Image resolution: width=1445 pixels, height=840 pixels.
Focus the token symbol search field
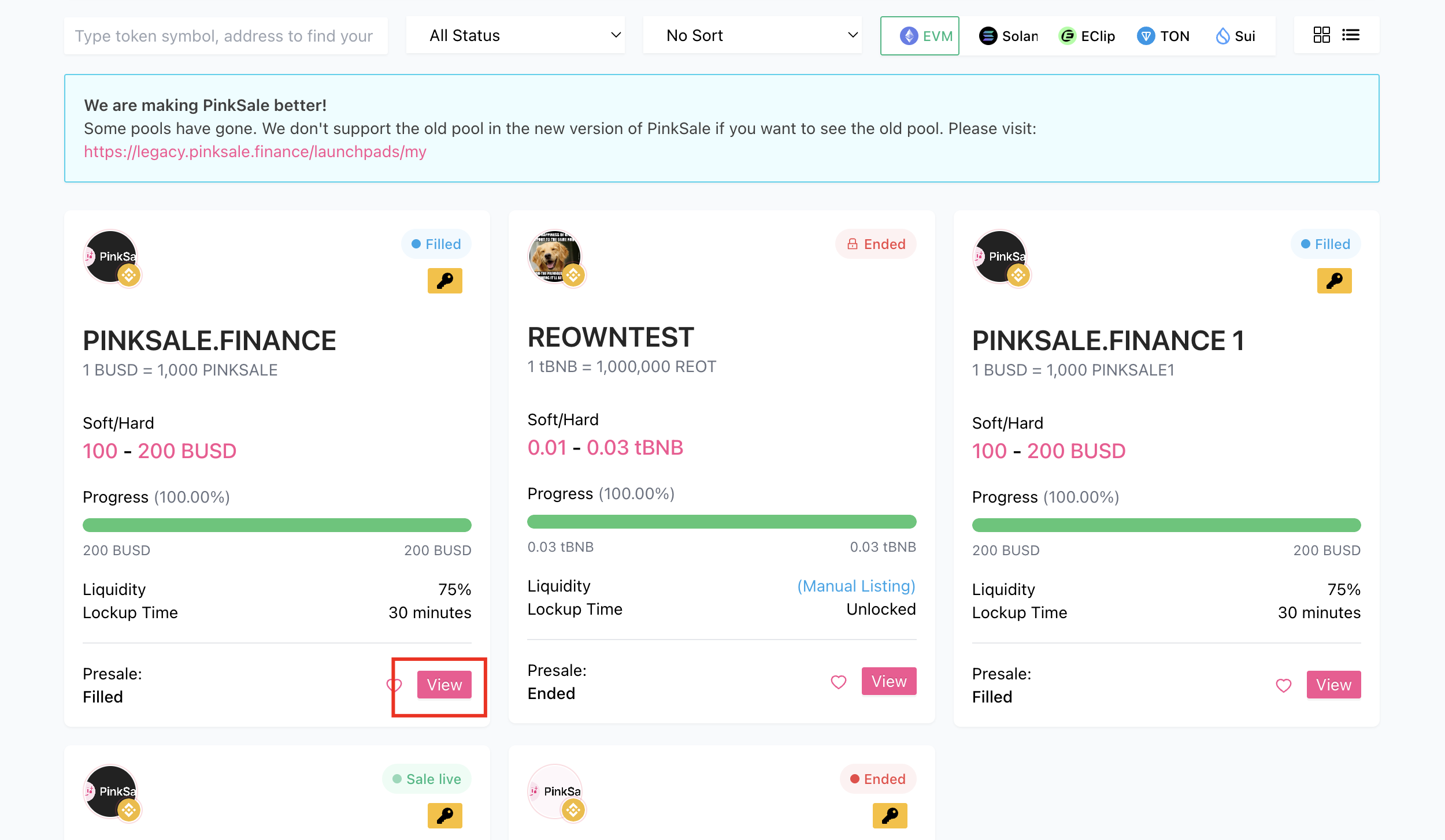(x=226, y=36)
